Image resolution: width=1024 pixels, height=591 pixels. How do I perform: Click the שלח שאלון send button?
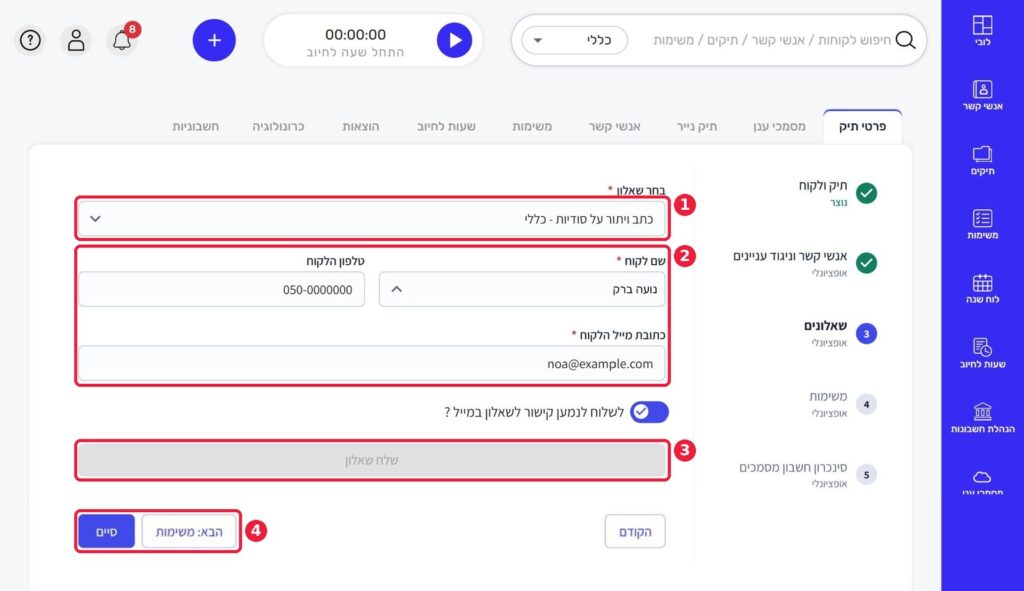coord(372,460)
